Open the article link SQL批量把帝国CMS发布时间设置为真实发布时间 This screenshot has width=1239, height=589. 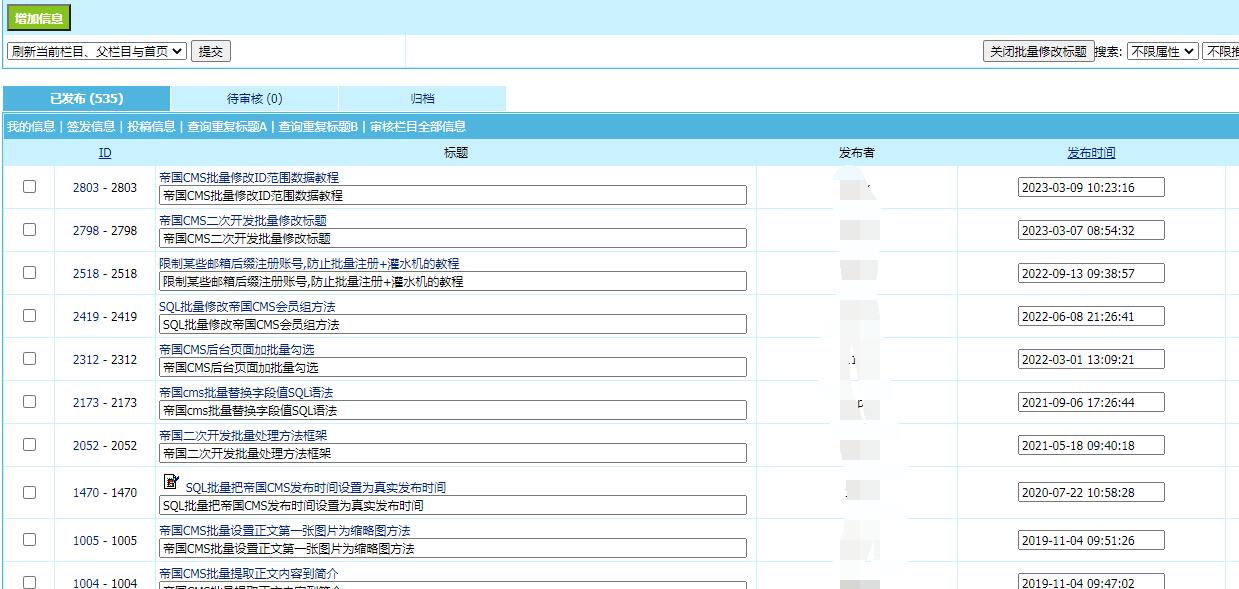(316, 487)
